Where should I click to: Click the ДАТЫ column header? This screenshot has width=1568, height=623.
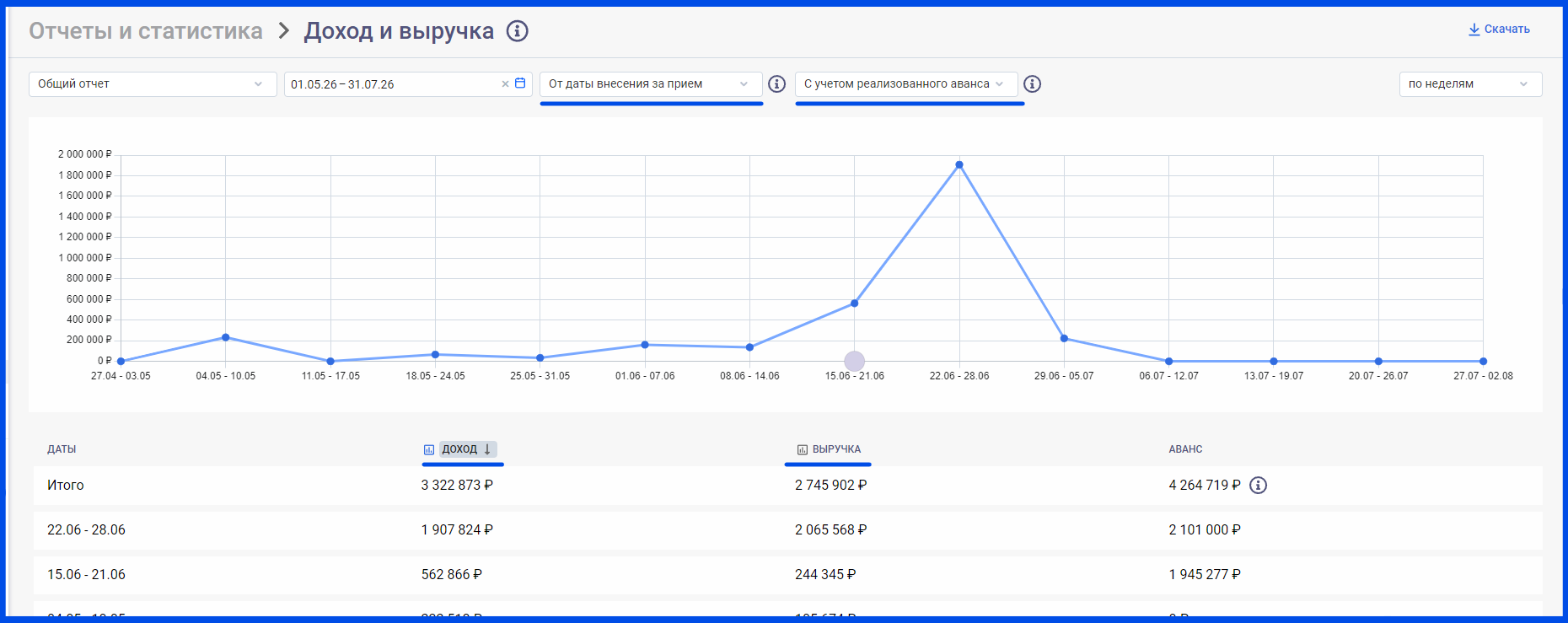(x=62, y=449)
